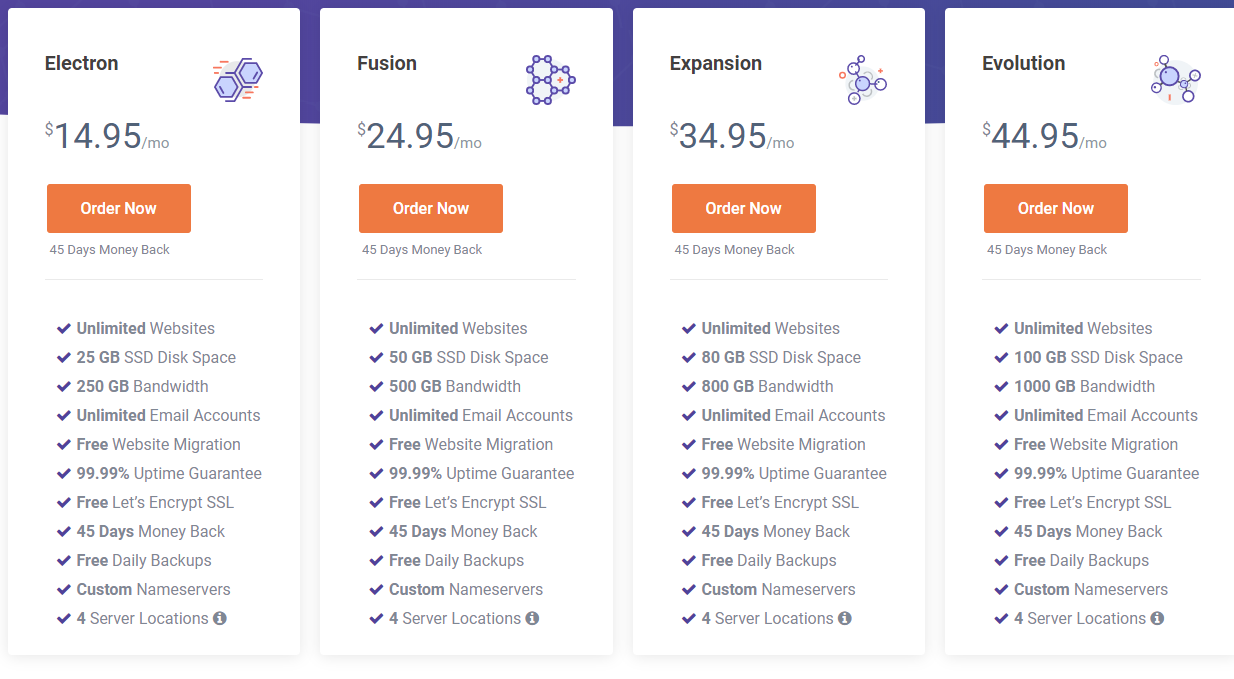Click the Expansion plan heading
Screen dimensions: 1234x679
pos(716,63)
